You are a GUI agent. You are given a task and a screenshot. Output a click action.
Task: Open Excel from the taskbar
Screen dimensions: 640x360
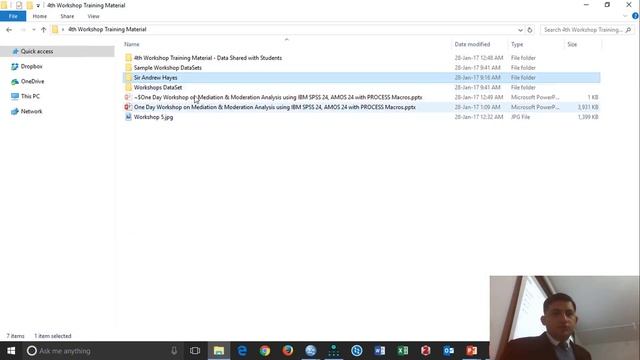click(x=402, y=351)
